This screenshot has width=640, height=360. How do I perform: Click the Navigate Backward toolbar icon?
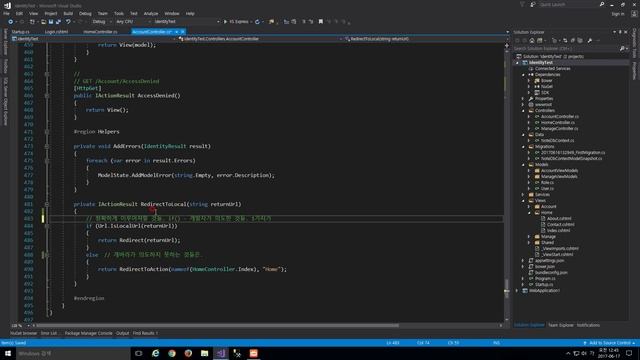click(11, 22)
